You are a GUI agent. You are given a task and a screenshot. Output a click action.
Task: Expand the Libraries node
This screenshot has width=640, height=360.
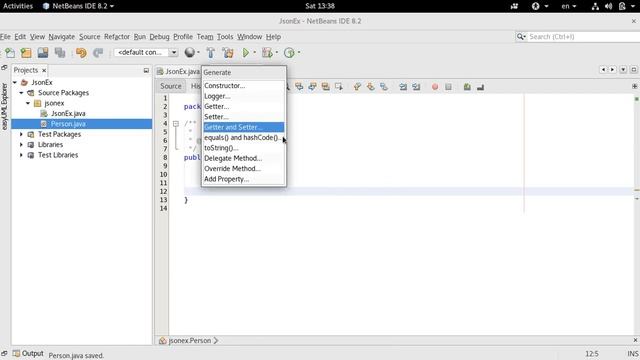pos(22,144)
